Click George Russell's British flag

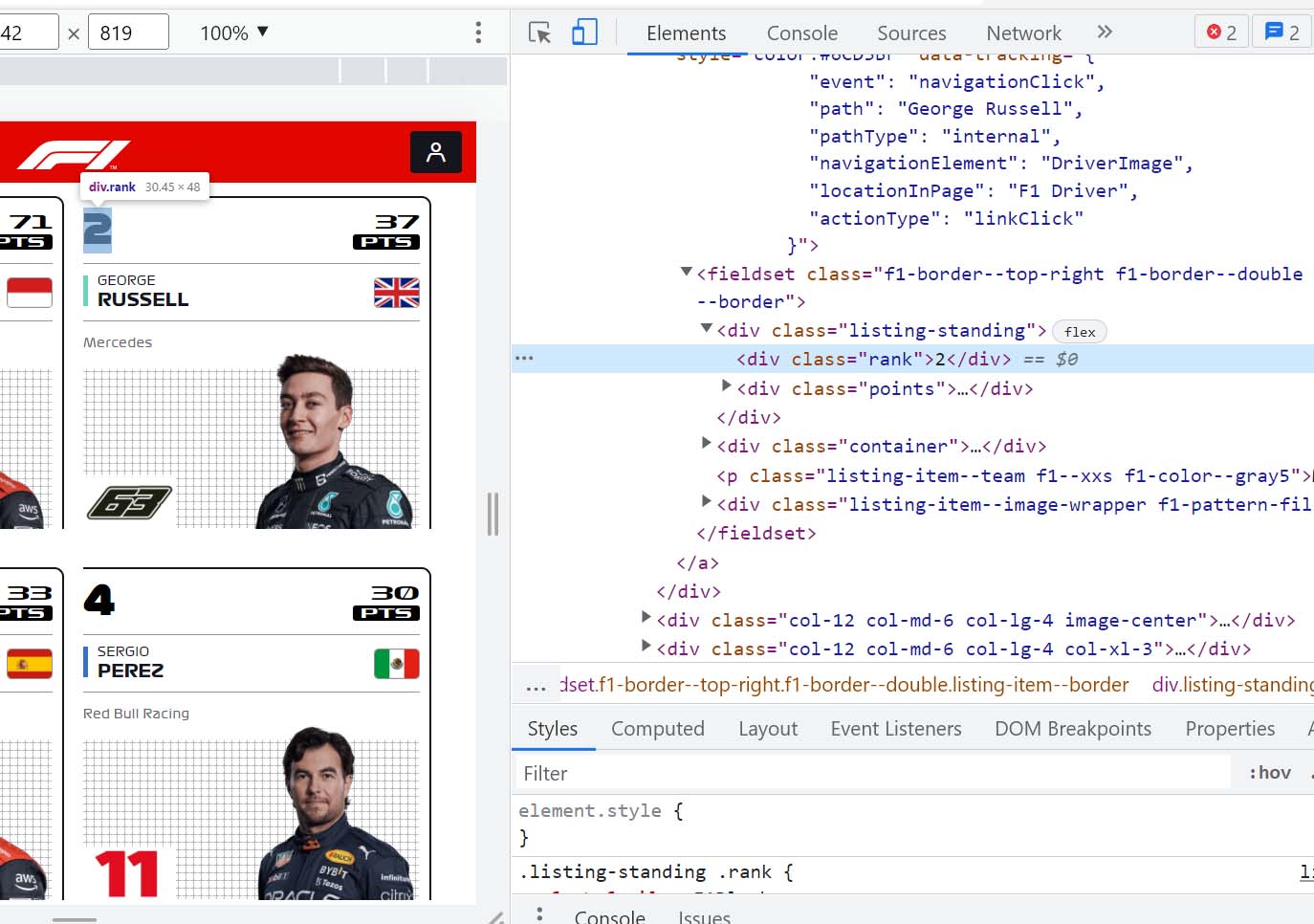(397, 293)
